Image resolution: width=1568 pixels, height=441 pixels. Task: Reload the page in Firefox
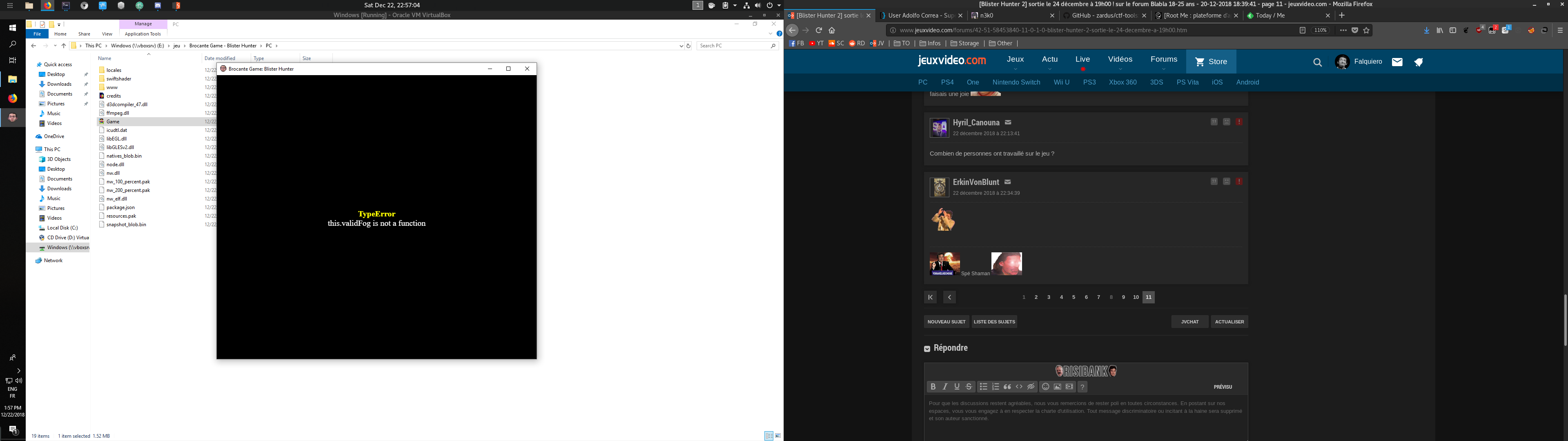[819, 31]
